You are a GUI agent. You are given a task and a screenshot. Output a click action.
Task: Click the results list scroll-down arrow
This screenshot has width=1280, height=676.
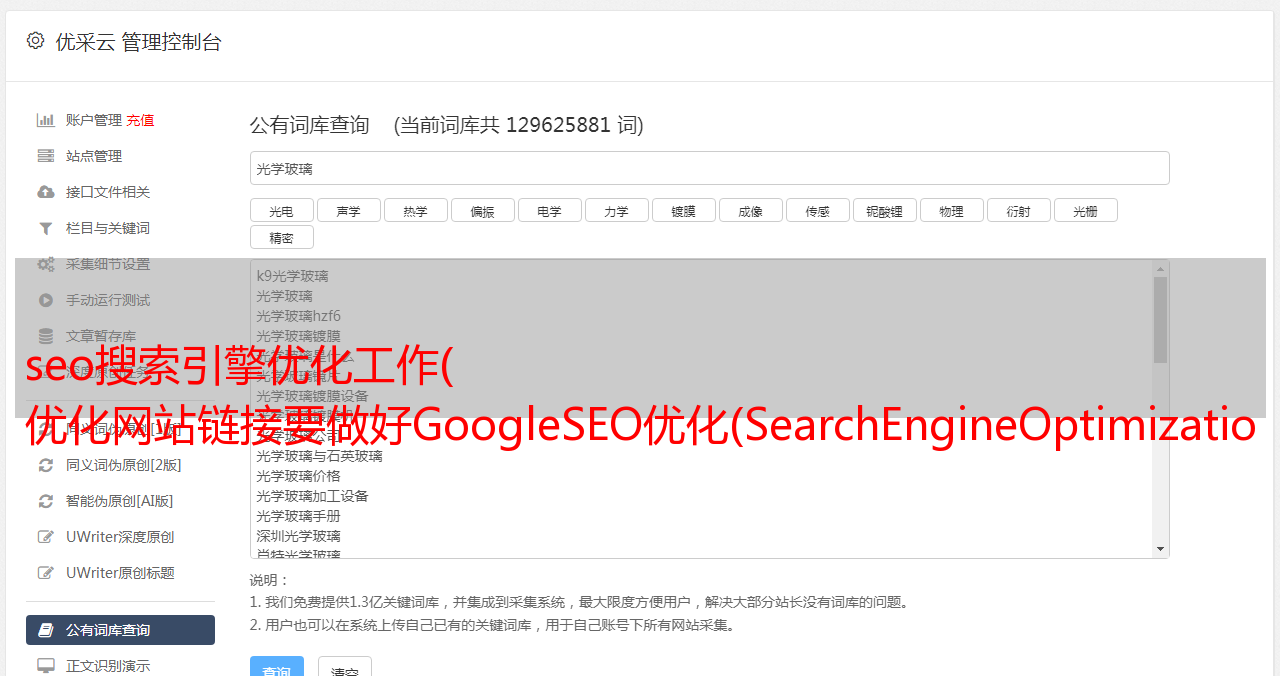click(1160, 549)
